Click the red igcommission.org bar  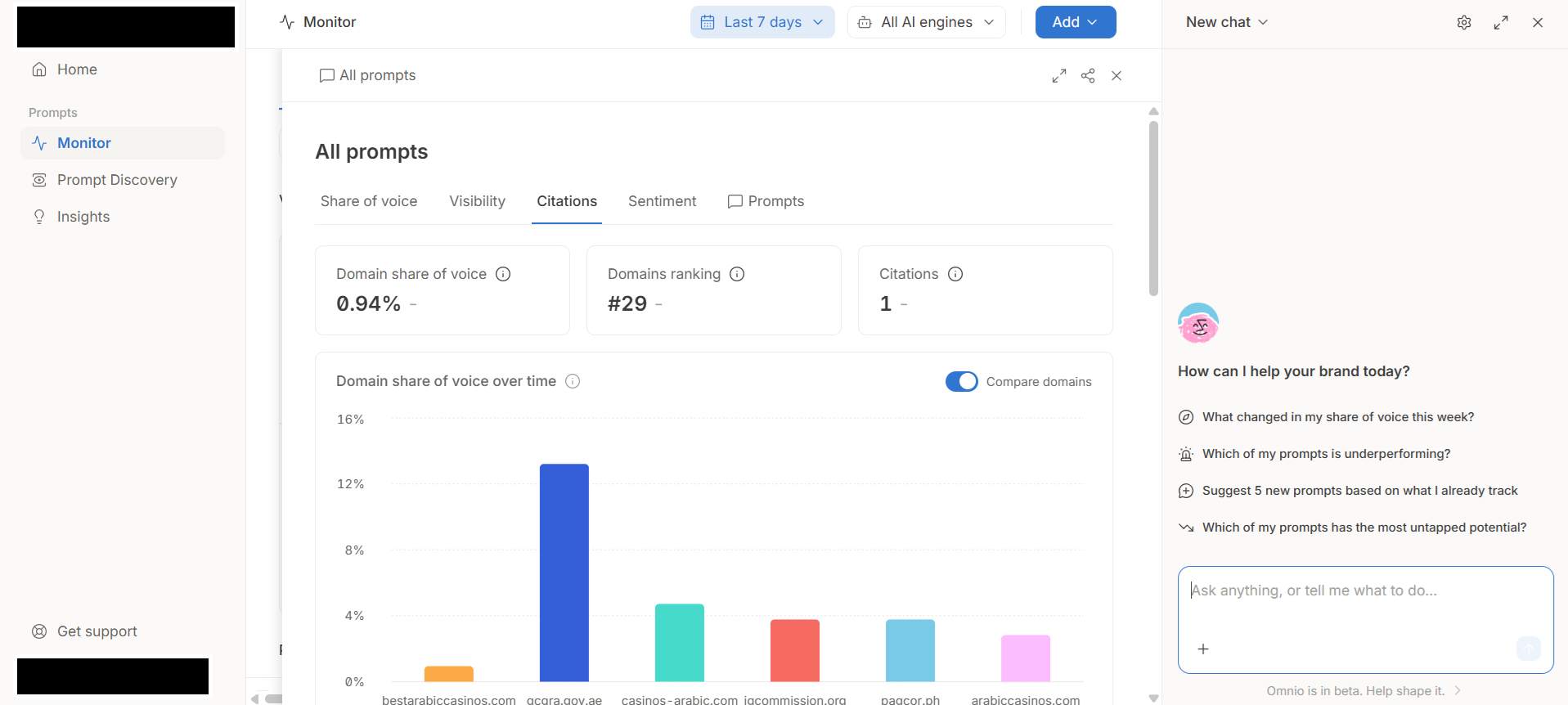[x=795, y=650]
